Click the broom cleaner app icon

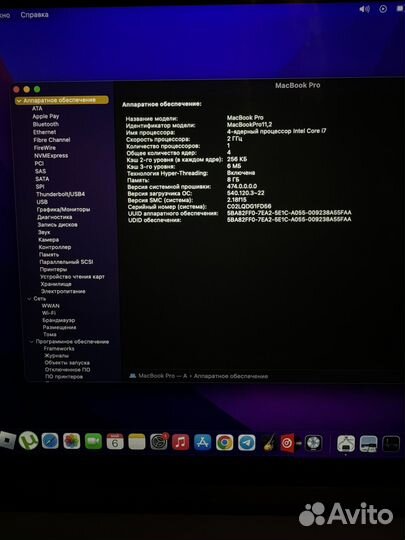tap(269, 443)
